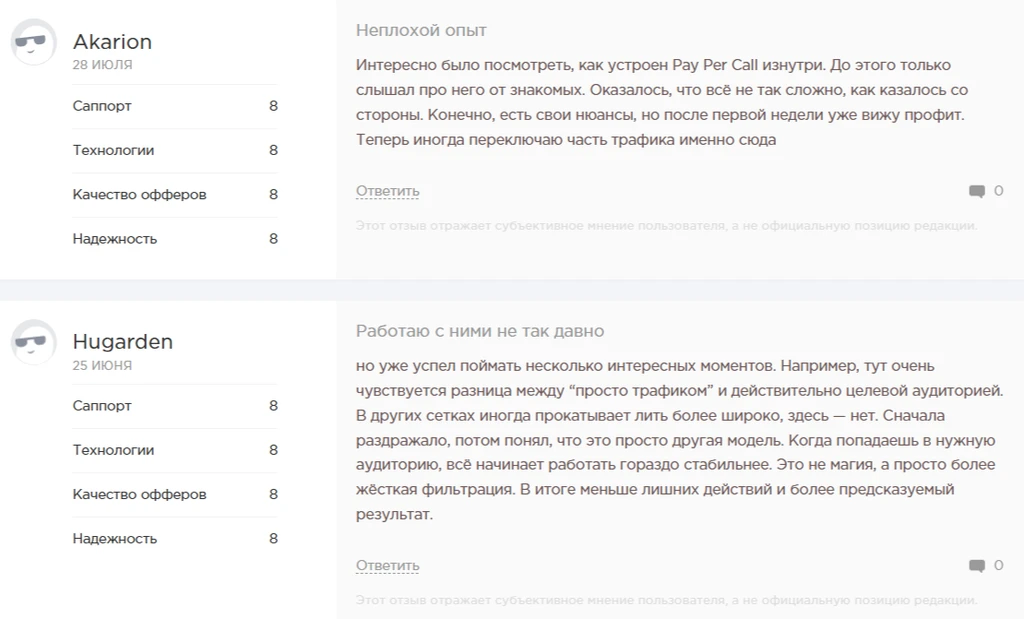The width and height of the screenshot is (1024, 619).
Task: Click 'Саппорт' rating row for Akarion
Action: [175, 106]
